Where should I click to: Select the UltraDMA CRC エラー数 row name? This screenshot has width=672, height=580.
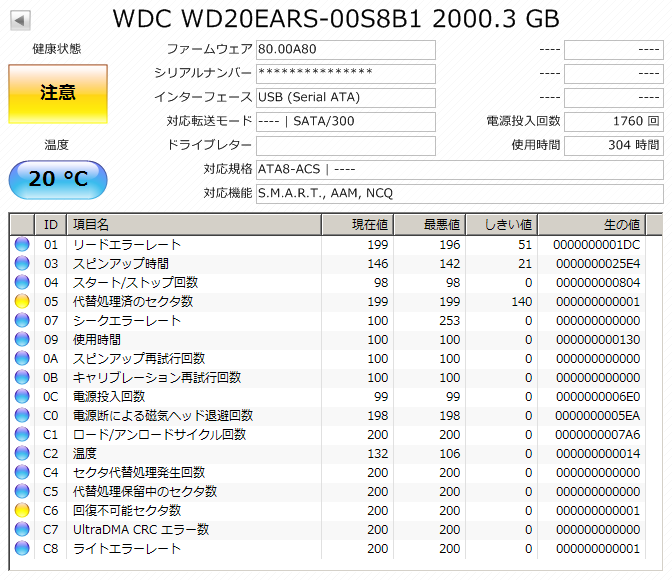[x=141, y=529]
